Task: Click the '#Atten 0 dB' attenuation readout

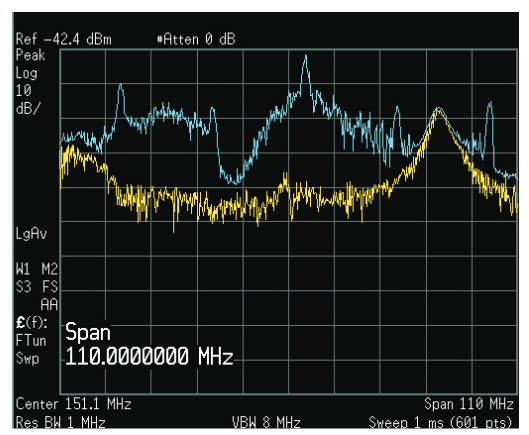Action: pyautogui.click(x=196, y=39)
